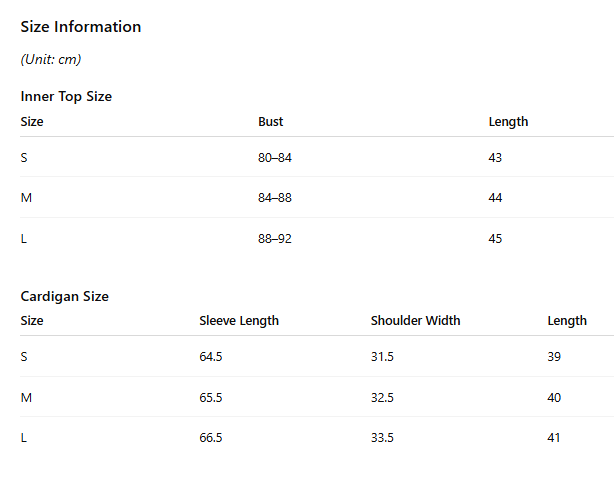Viewport: 614px width, 484px height.
Task: Select the 64.5 sleeve length value
Action: tap(210, 356)
